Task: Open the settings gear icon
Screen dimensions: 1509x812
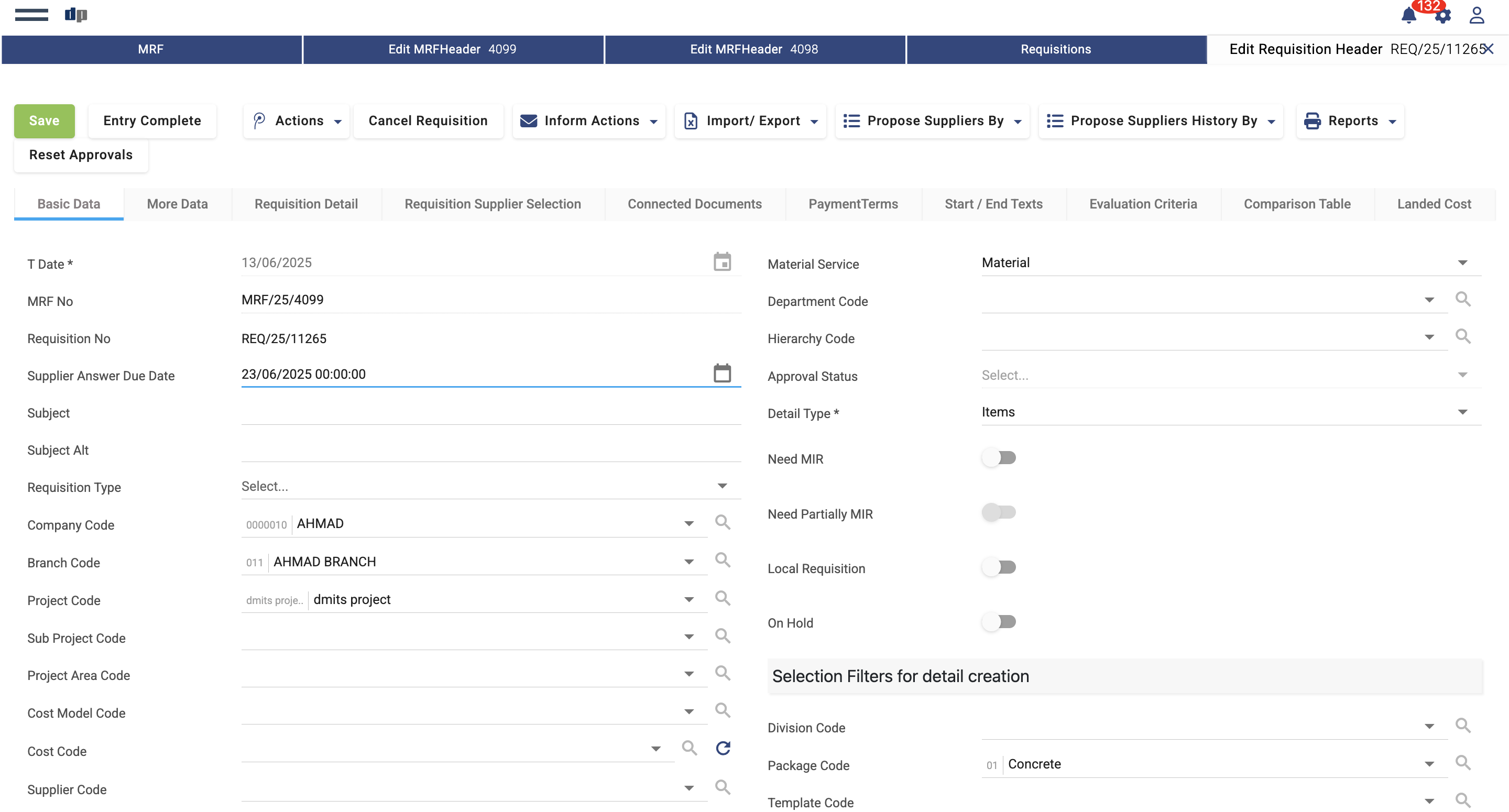Action: tap(1443, 16)
